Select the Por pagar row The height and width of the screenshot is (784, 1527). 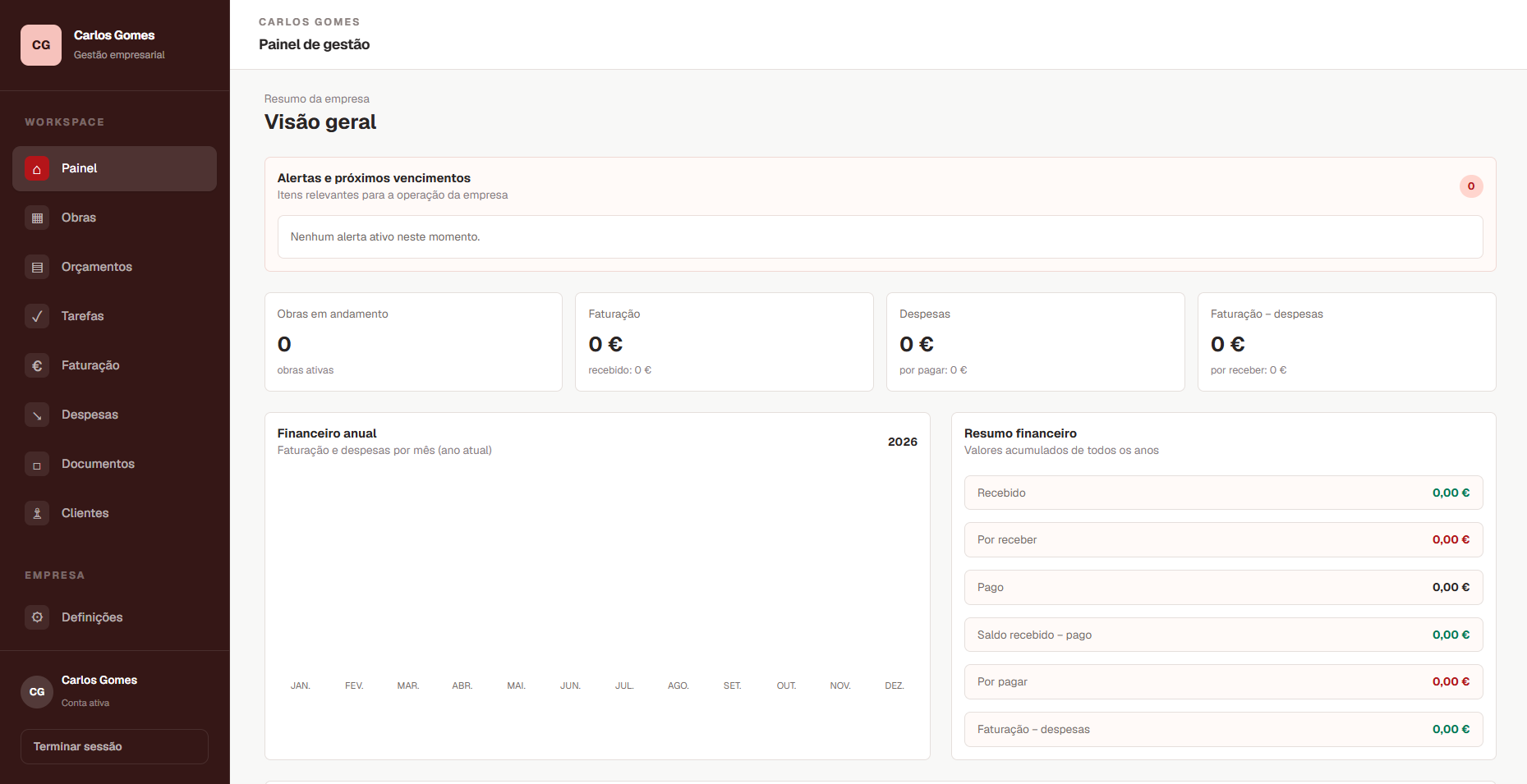[x=1224, y=681]
